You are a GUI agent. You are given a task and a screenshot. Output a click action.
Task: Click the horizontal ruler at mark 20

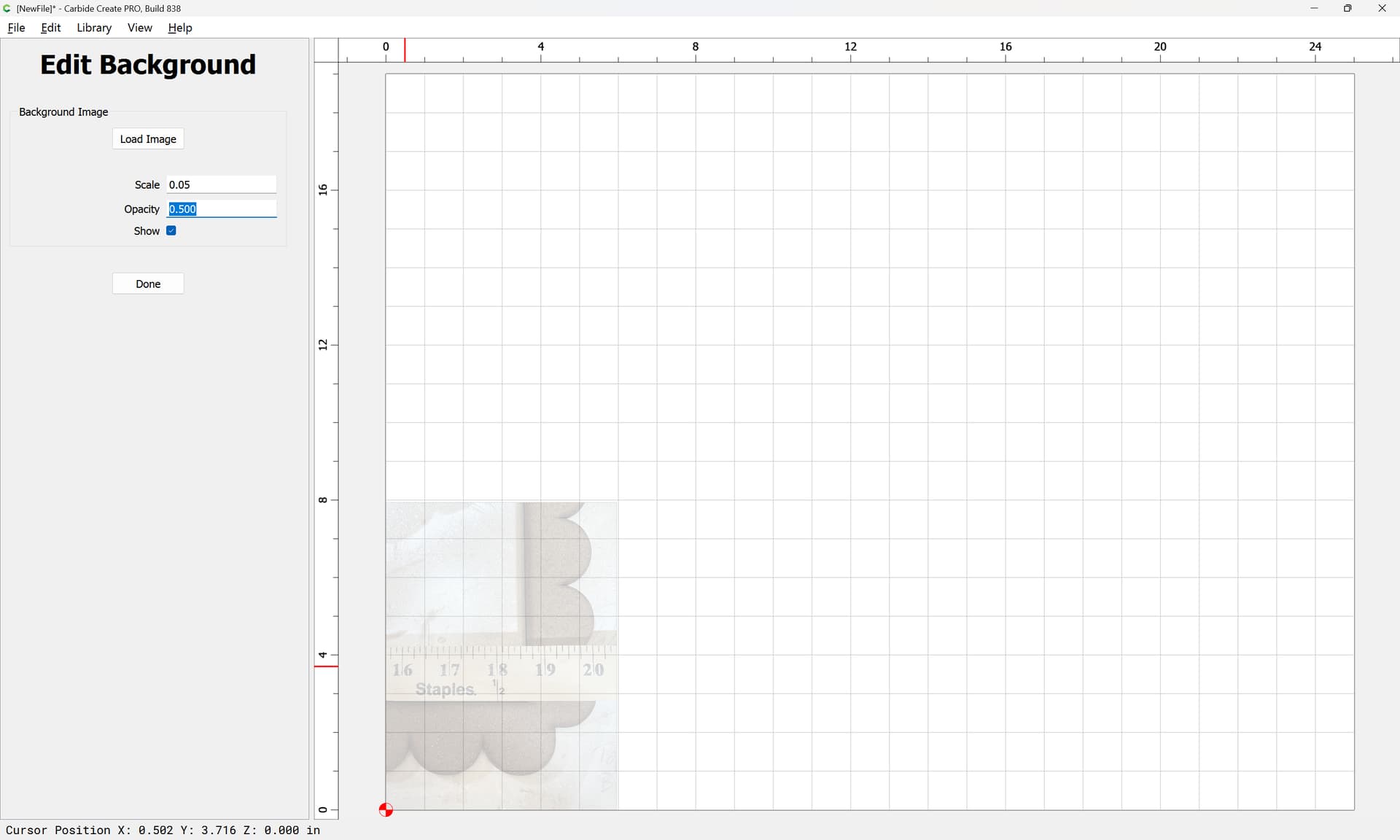[1160, 50]
